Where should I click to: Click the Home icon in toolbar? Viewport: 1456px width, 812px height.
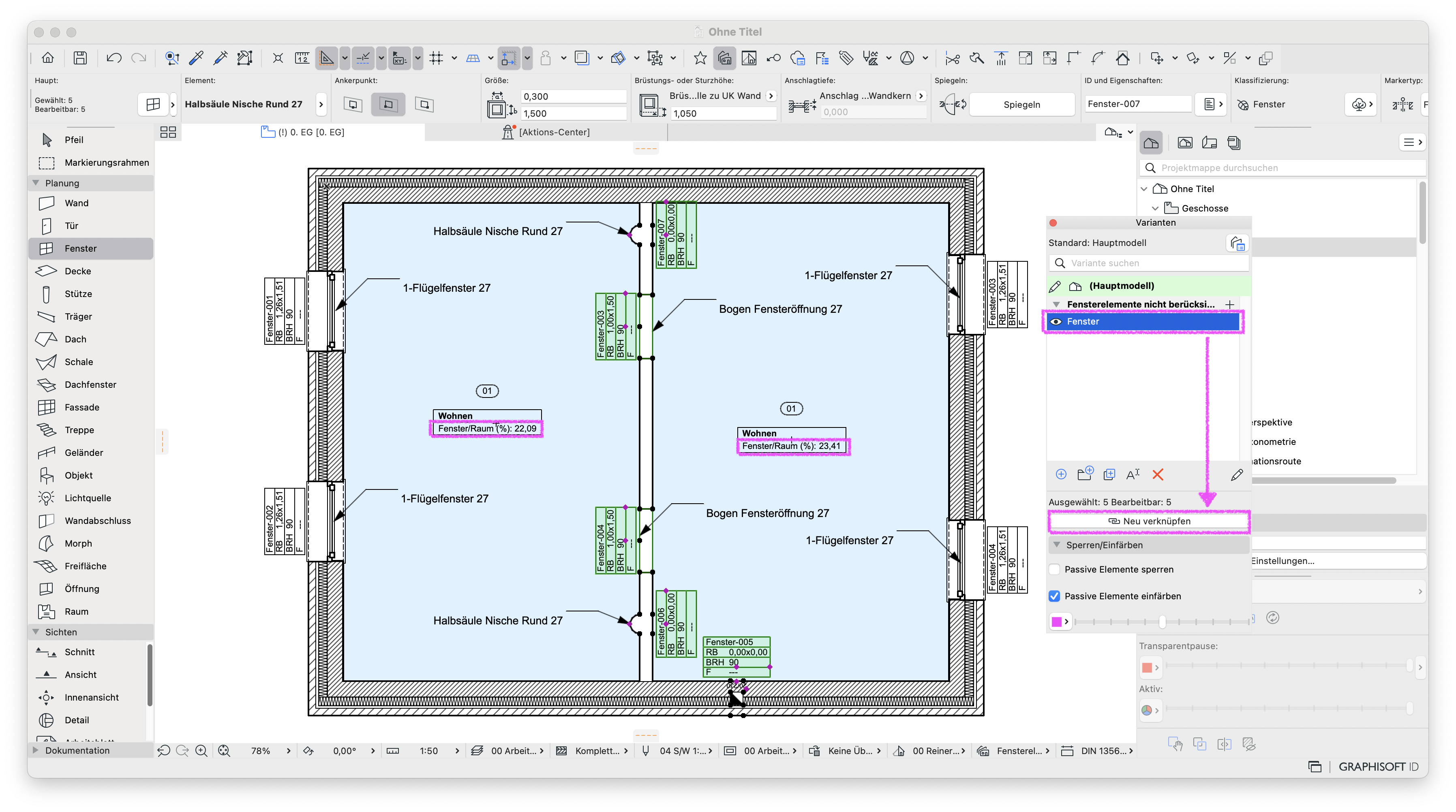[x=47, y=58]
